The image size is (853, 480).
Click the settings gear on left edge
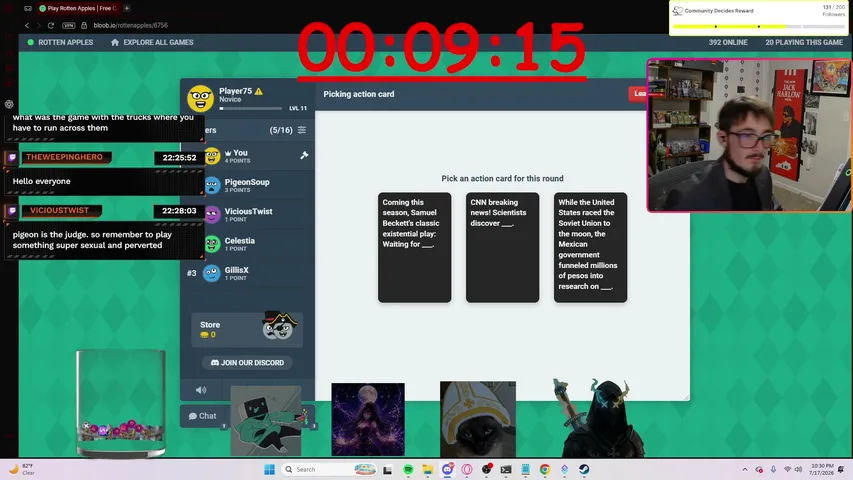click(x=9, y=104)
